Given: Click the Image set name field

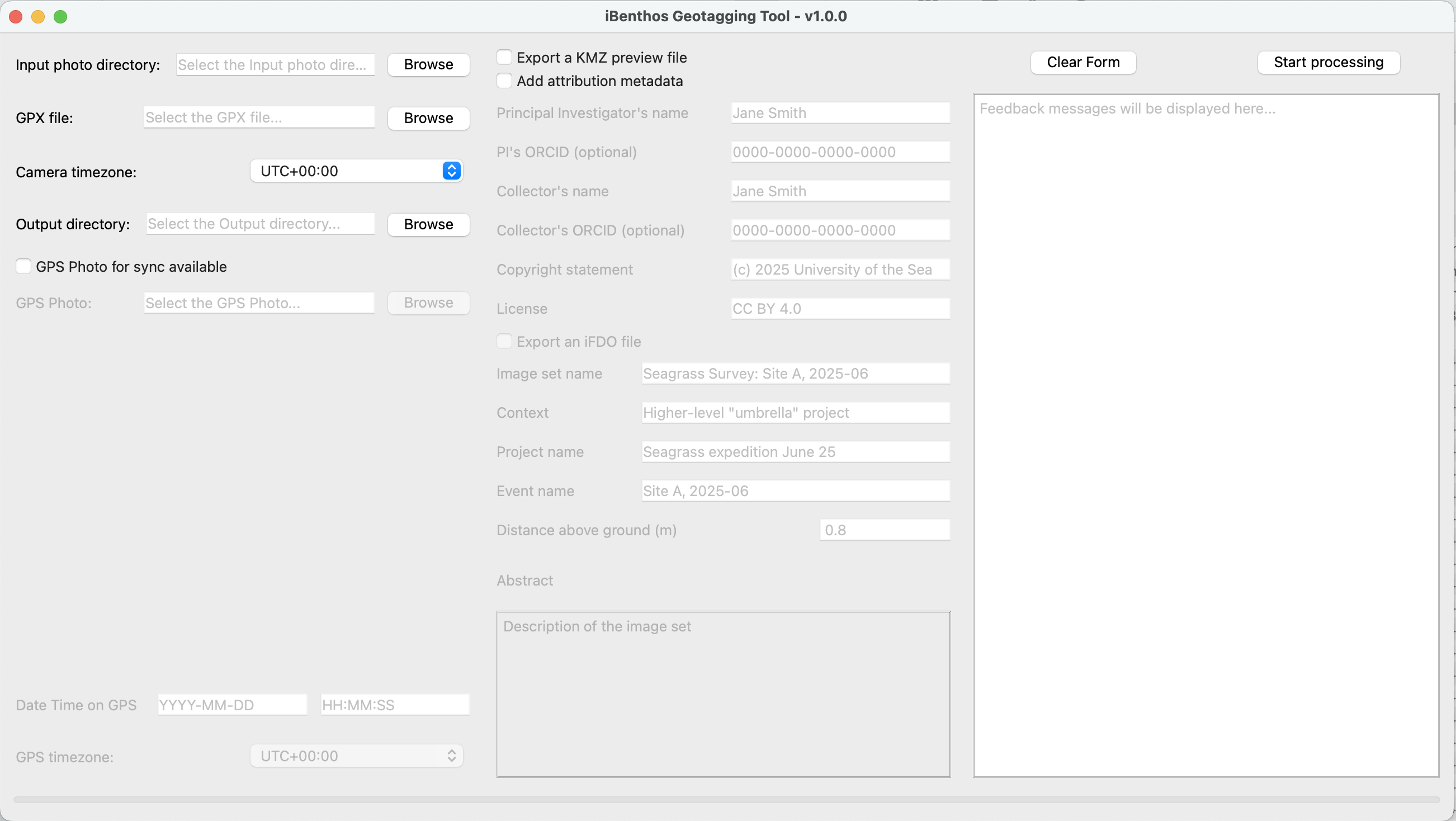Looking at the screenshot, I should [794, 373].
